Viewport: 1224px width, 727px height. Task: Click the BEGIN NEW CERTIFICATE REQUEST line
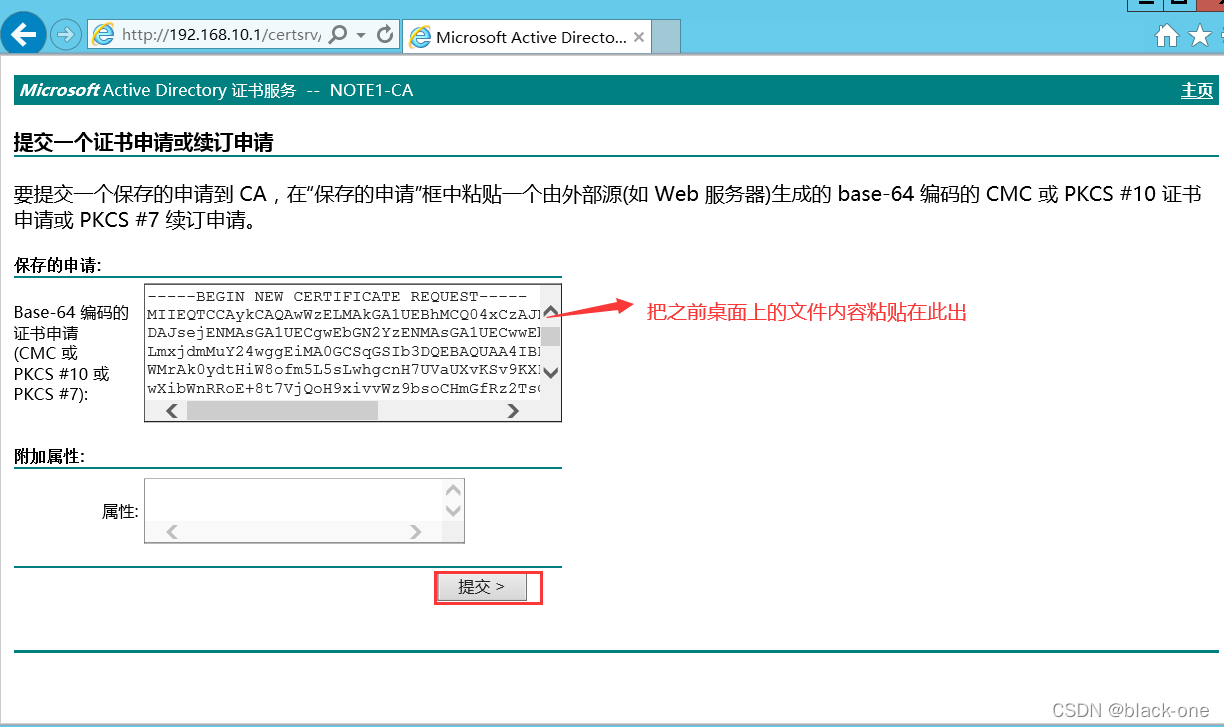coord(337,297)
